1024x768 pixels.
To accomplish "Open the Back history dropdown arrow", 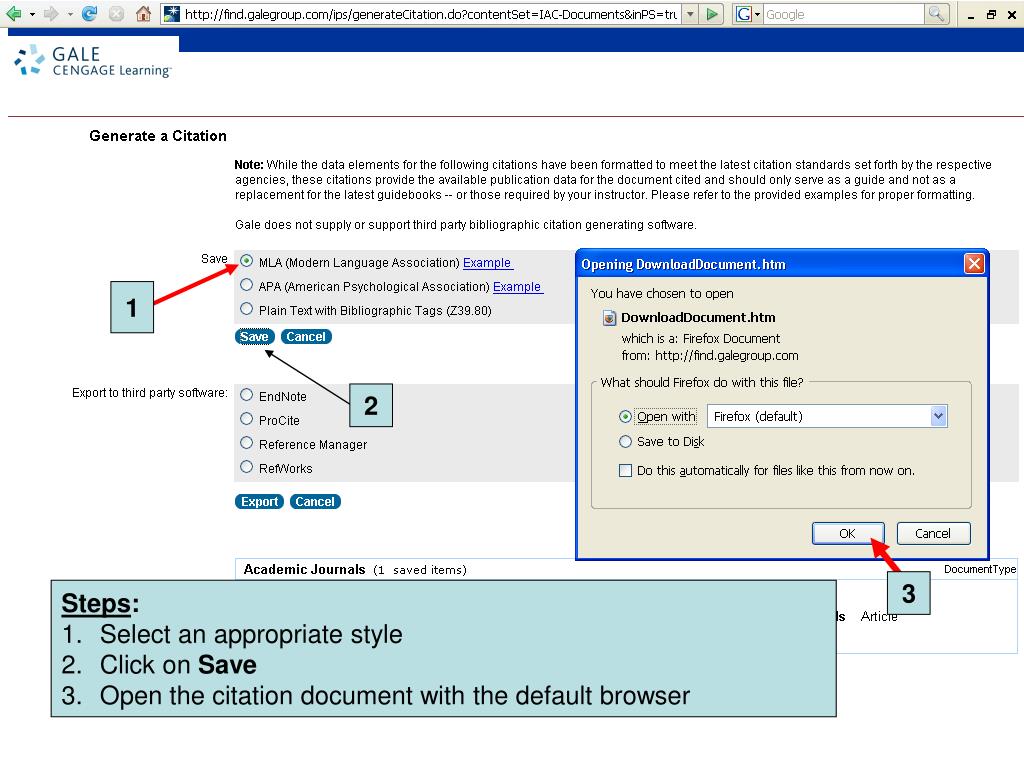I will (32, 14).
